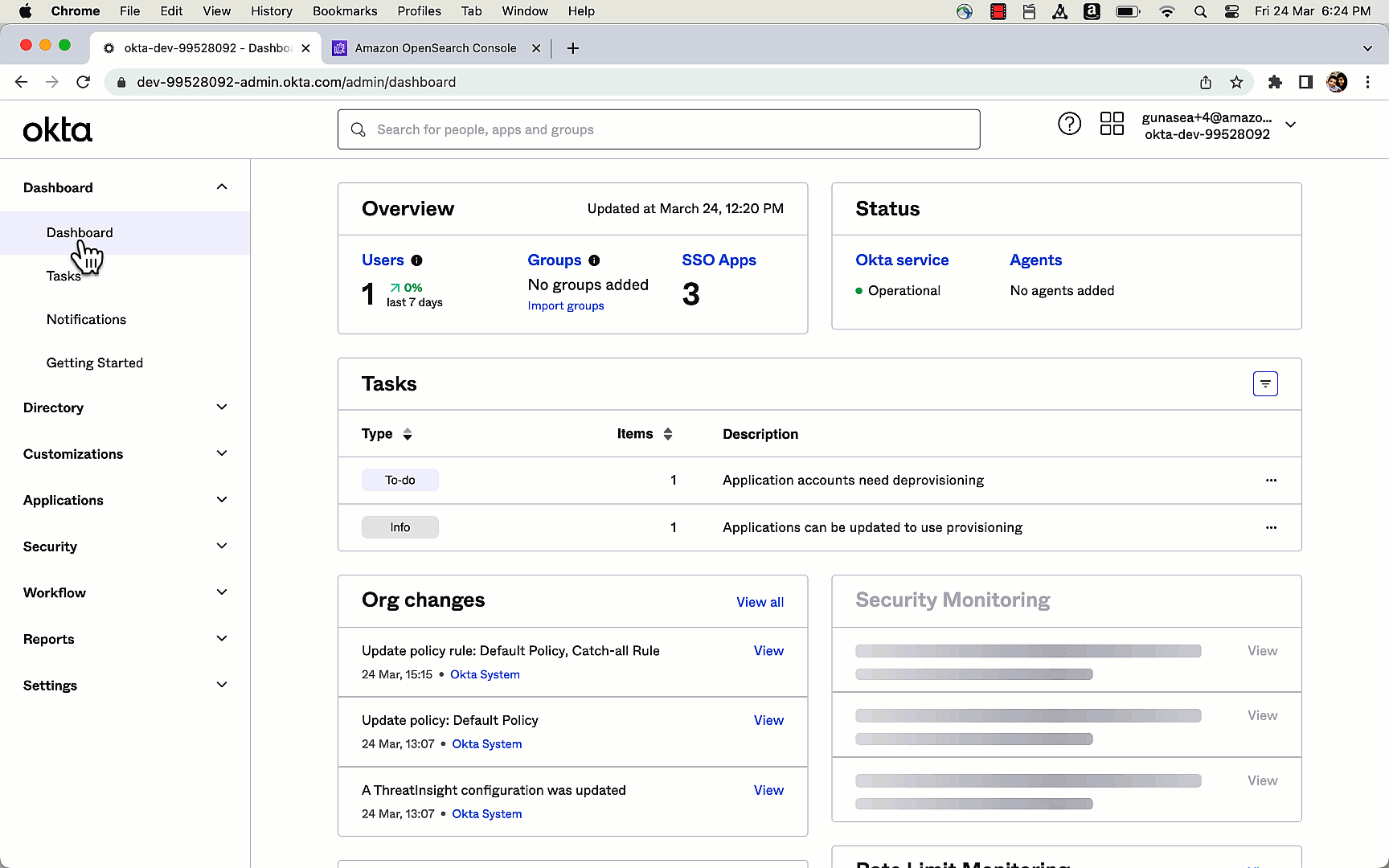This screenshot has width=1389, height=868.
Task: Expand the Directory sidebar section
Action: [222, 407]
